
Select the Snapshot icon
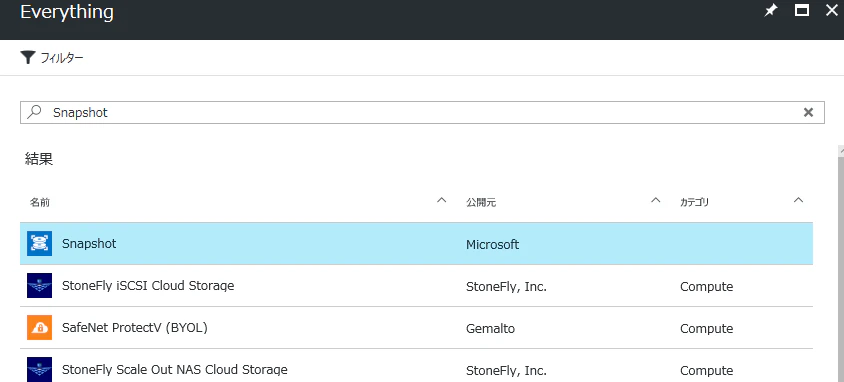(x=39, y=244)
